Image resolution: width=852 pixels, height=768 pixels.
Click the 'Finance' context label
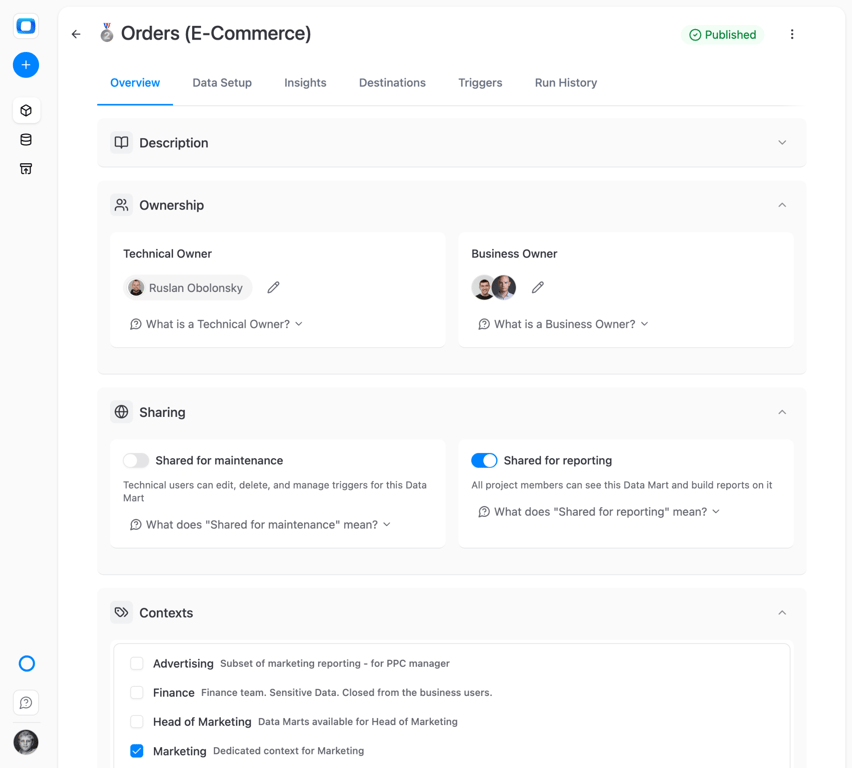coord(174,692)
